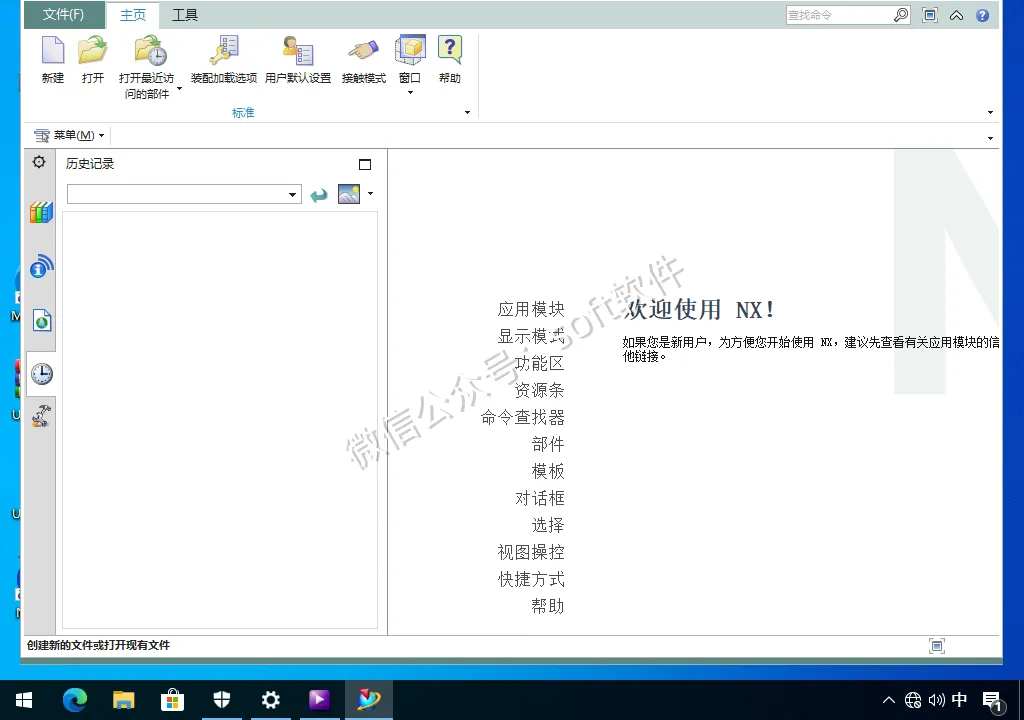1024x720 pixels.
Task: Toggle full screen mode icon in title bar
Action: click(x=930, y=15)
